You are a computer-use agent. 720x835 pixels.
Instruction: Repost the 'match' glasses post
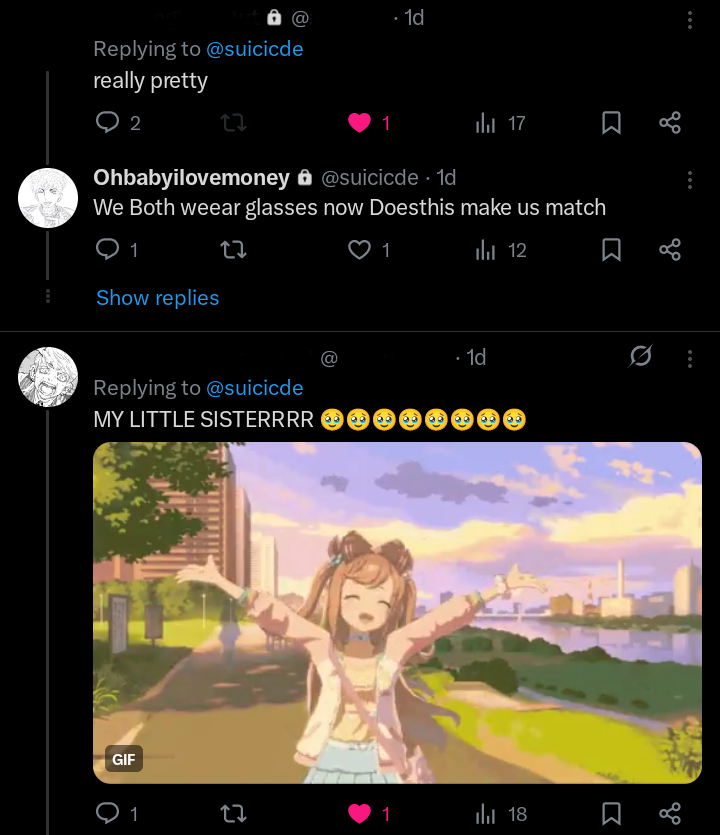233,250
